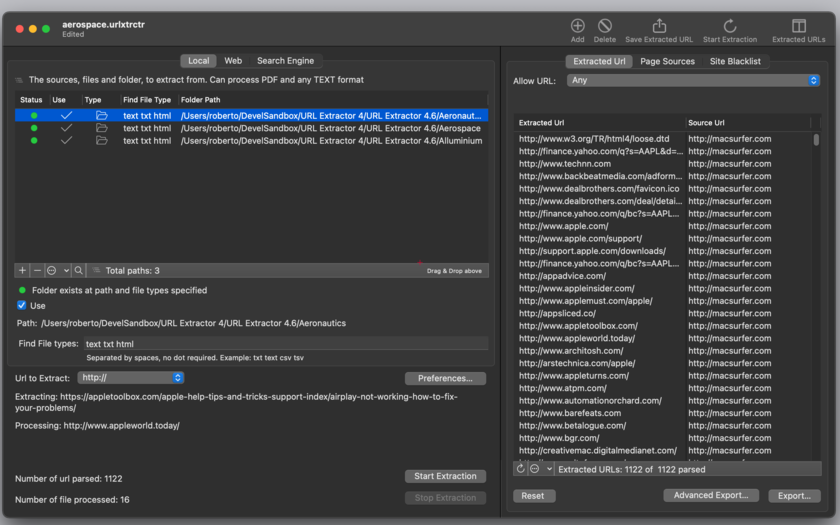Screen dimensions: 840x525
Task: Click the Preferences... button
Action: [445, 378]
